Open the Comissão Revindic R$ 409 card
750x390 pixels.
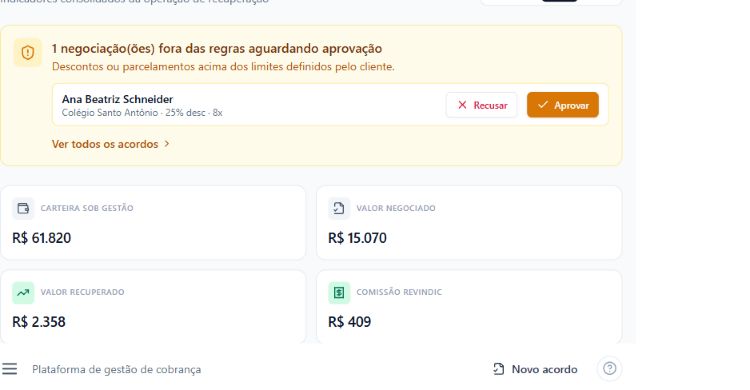(x=469, y=307)
